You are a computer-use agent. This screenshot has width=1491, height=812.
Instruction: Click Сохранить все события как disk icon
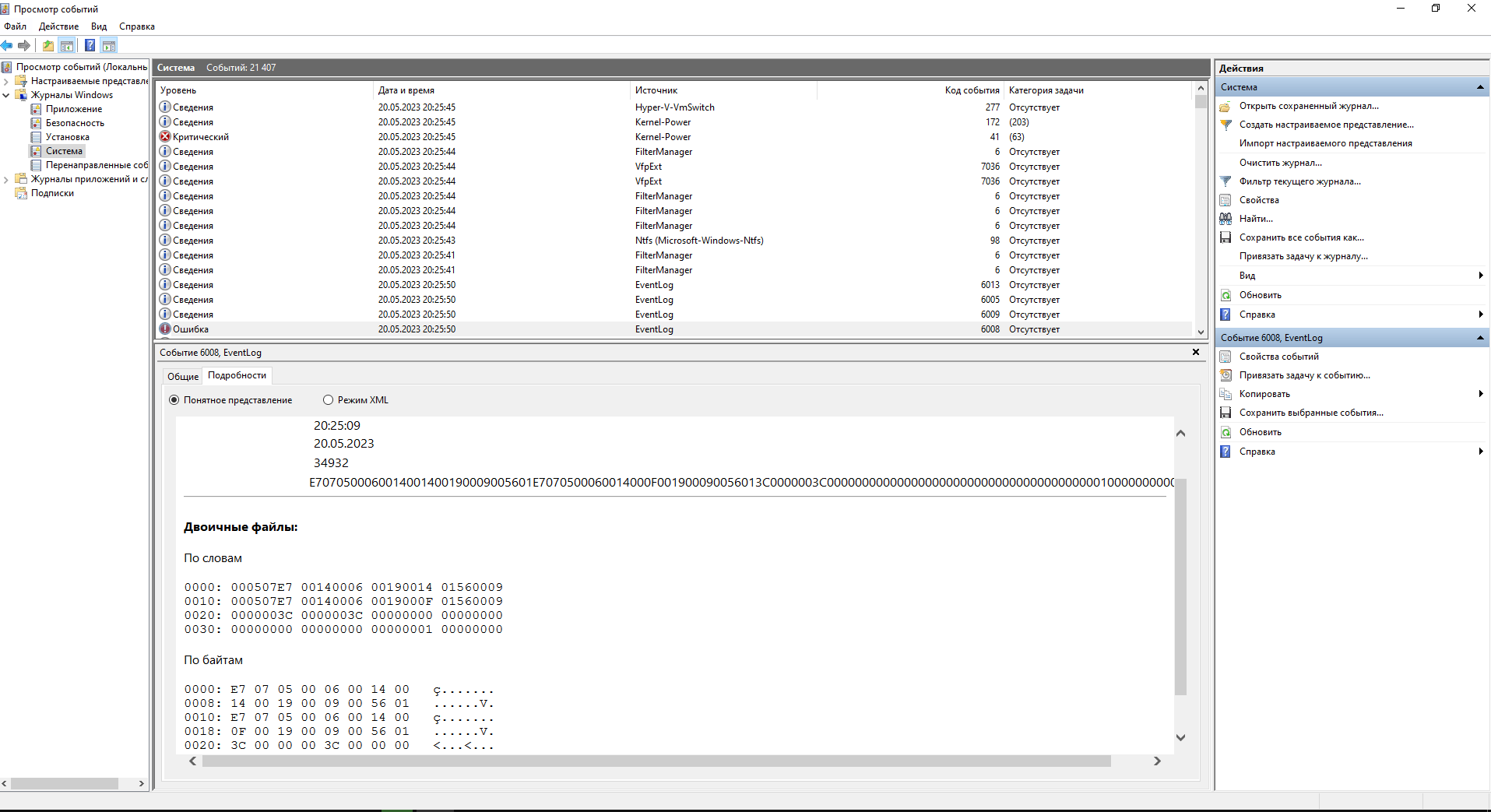[x=1226, y=237]
